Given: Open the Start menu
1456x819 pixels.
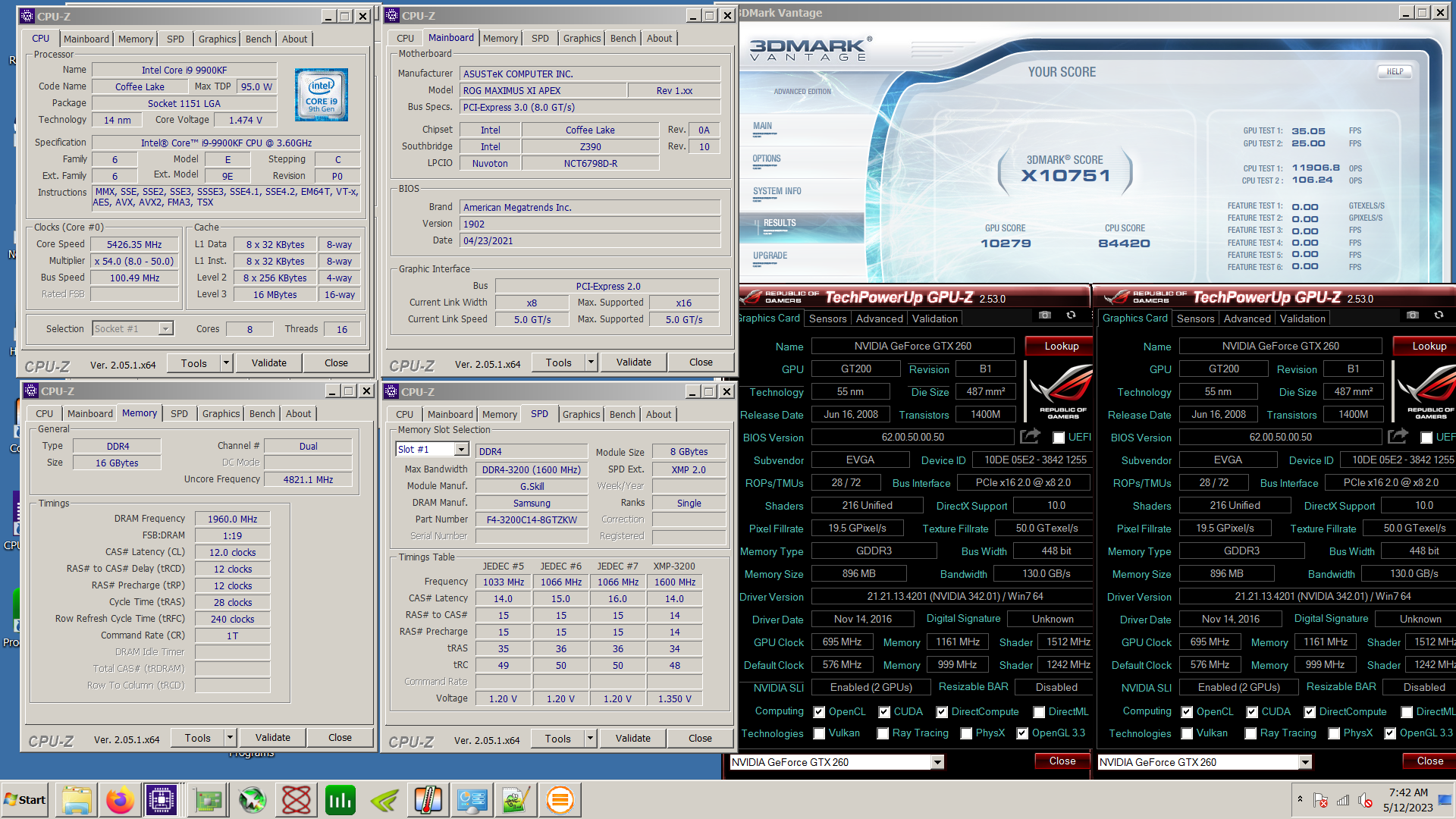Looking at the screenshot, I should tap(25, 800).
